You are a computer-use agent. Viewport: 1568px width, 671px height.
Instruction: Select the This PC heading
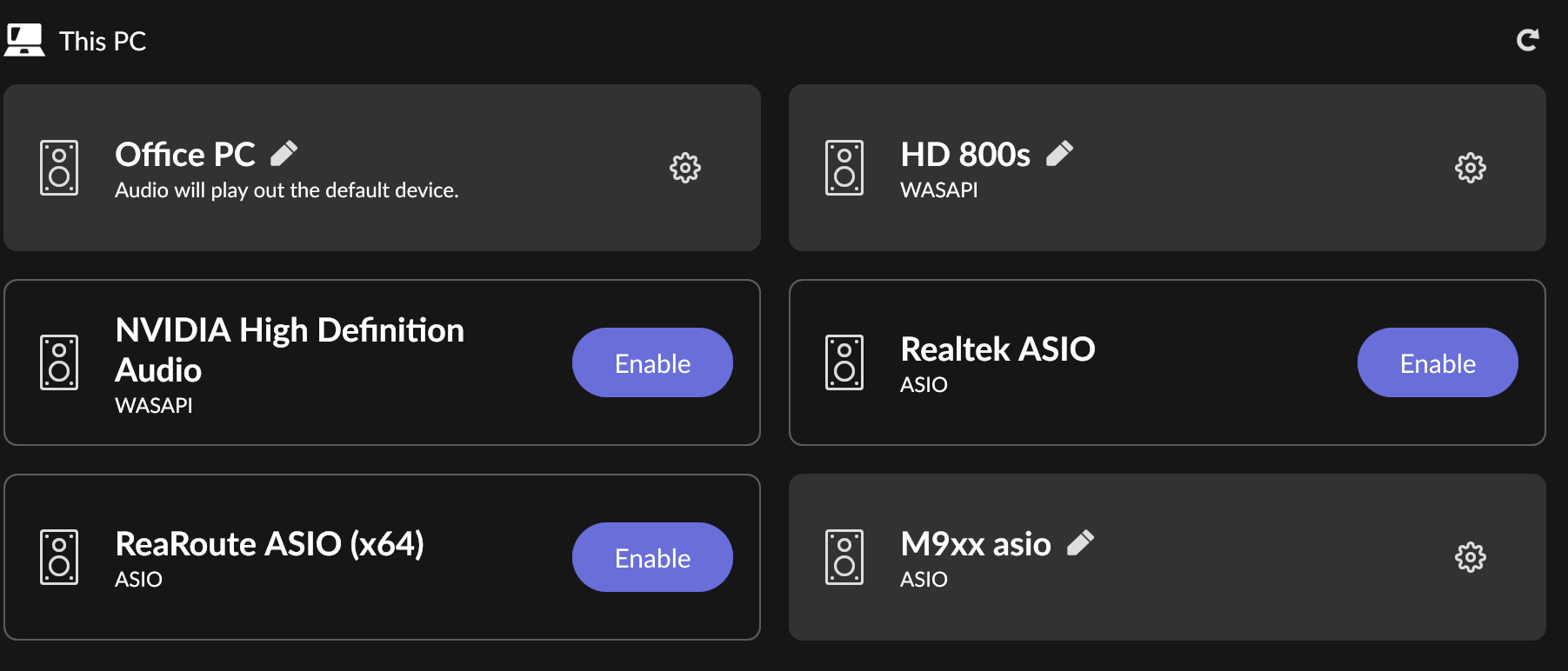coord(103,41)
